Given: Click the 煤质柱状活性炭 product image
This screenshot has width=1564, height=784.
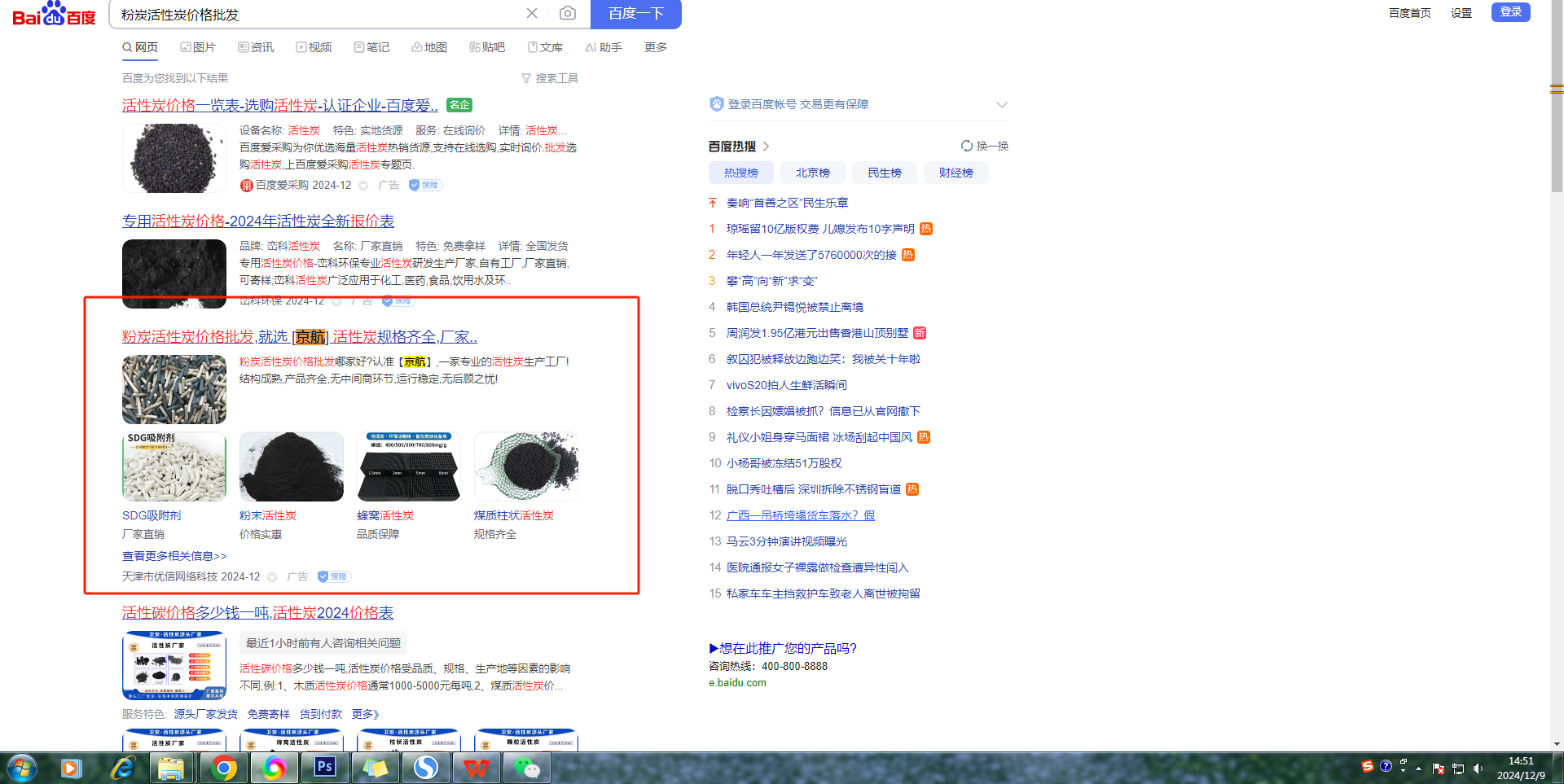Looking at the screenshot, I should tap(526, 466).
